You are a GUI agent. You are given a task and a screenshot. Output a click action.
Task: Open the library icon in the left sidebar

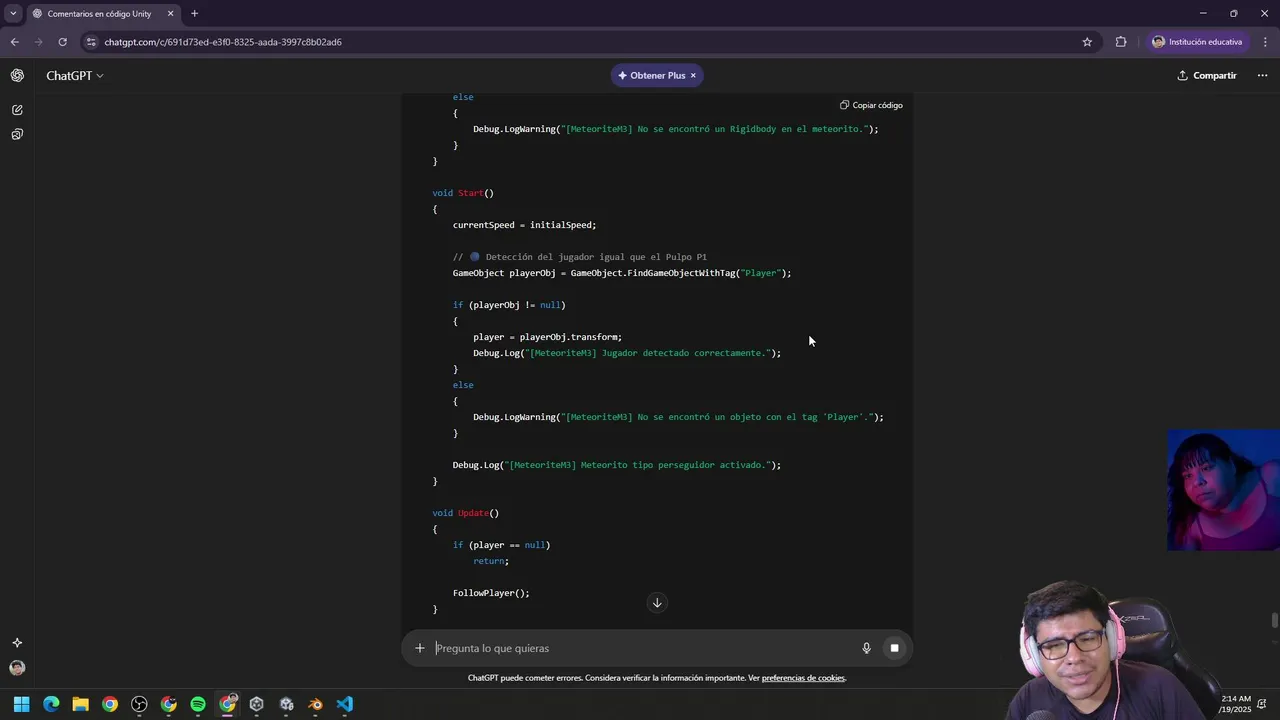[x=17, y=134]
